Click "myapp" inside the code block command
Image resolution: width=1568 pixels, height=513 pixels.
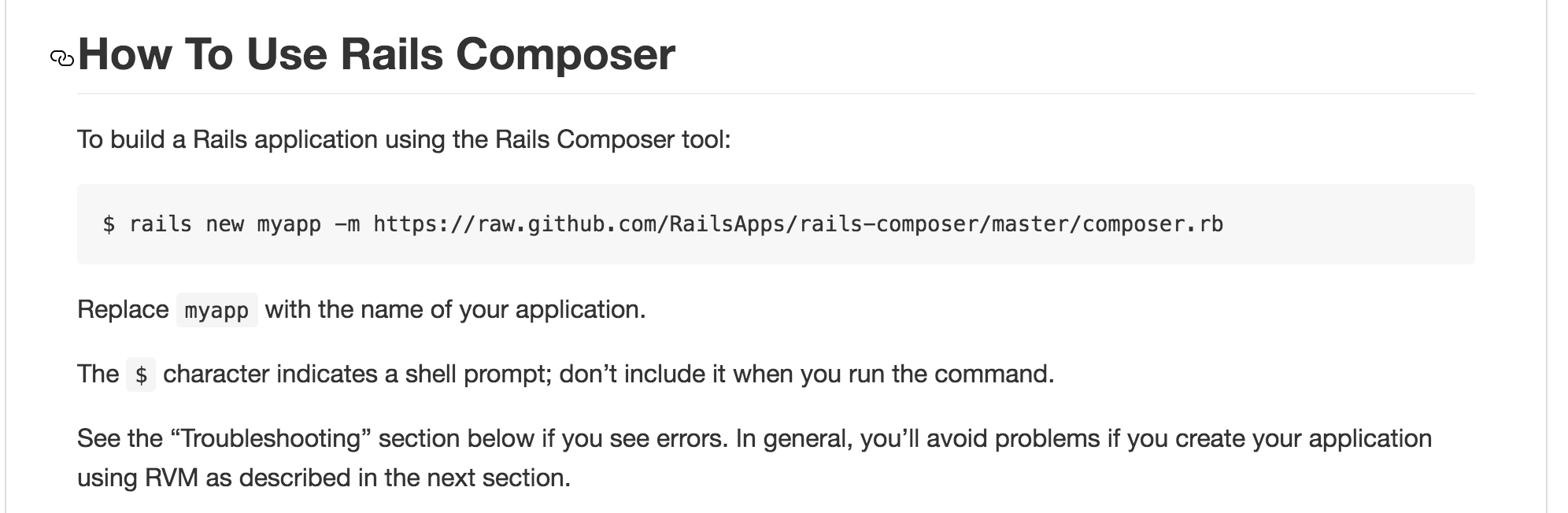click(x=289, y=224)
